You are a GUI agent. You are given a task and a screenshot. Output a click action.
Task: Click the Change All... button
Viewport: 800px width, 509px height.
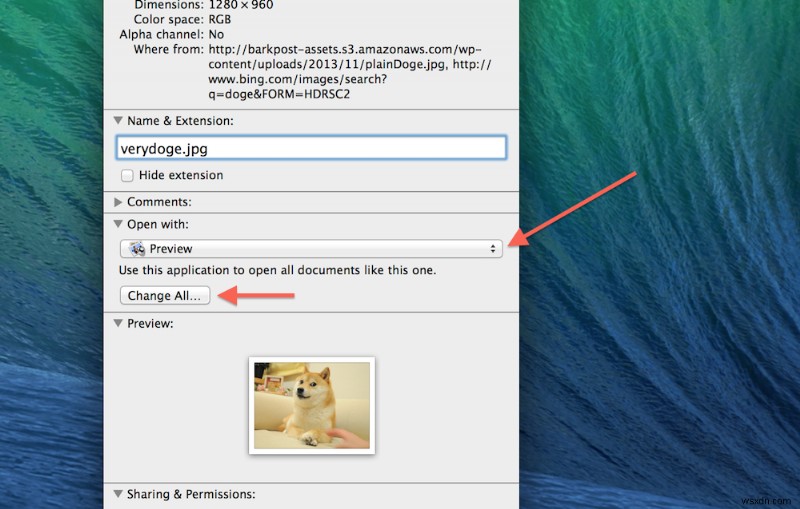point(165,295)
